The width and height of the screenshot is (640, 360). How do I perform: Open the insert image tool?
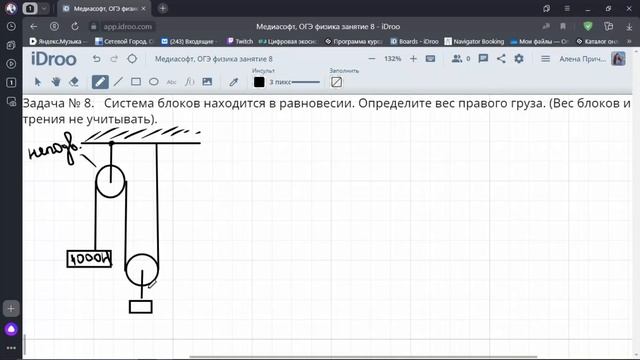(207, 82)
